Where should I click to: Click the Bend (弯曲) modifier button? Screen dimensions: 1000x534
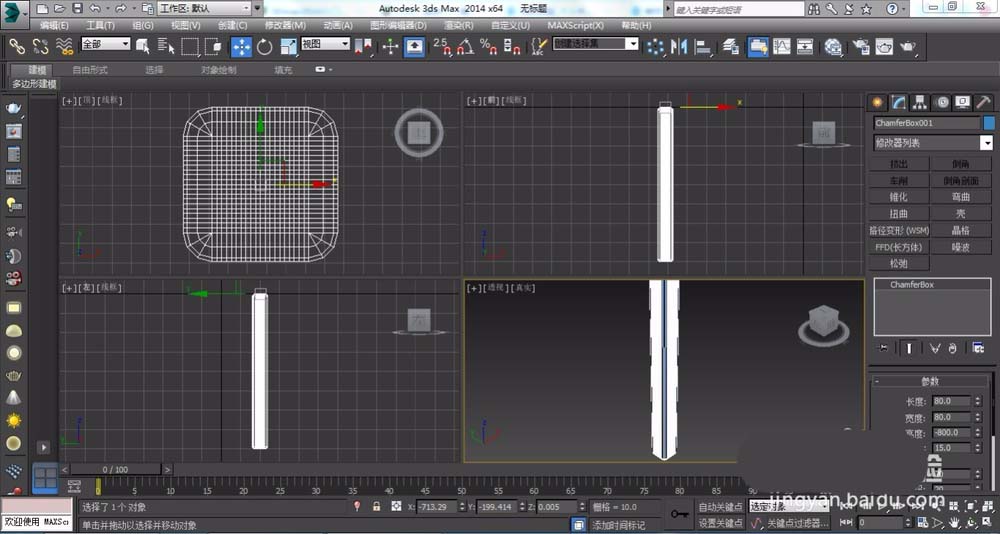coord(960,197)
